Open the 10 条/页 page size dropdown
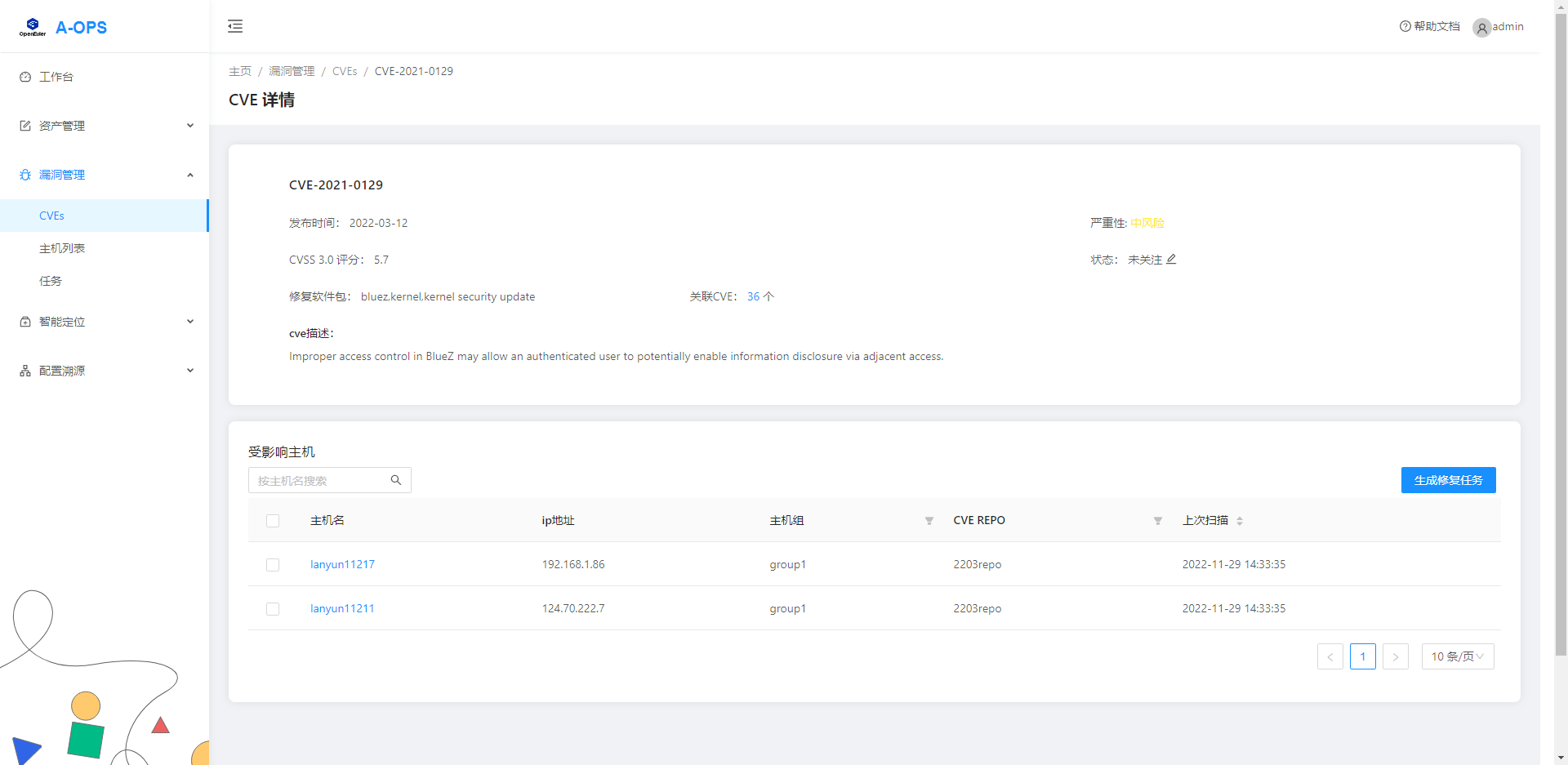Viewport: 1568px width, 765px height. tap(1457, 656)
